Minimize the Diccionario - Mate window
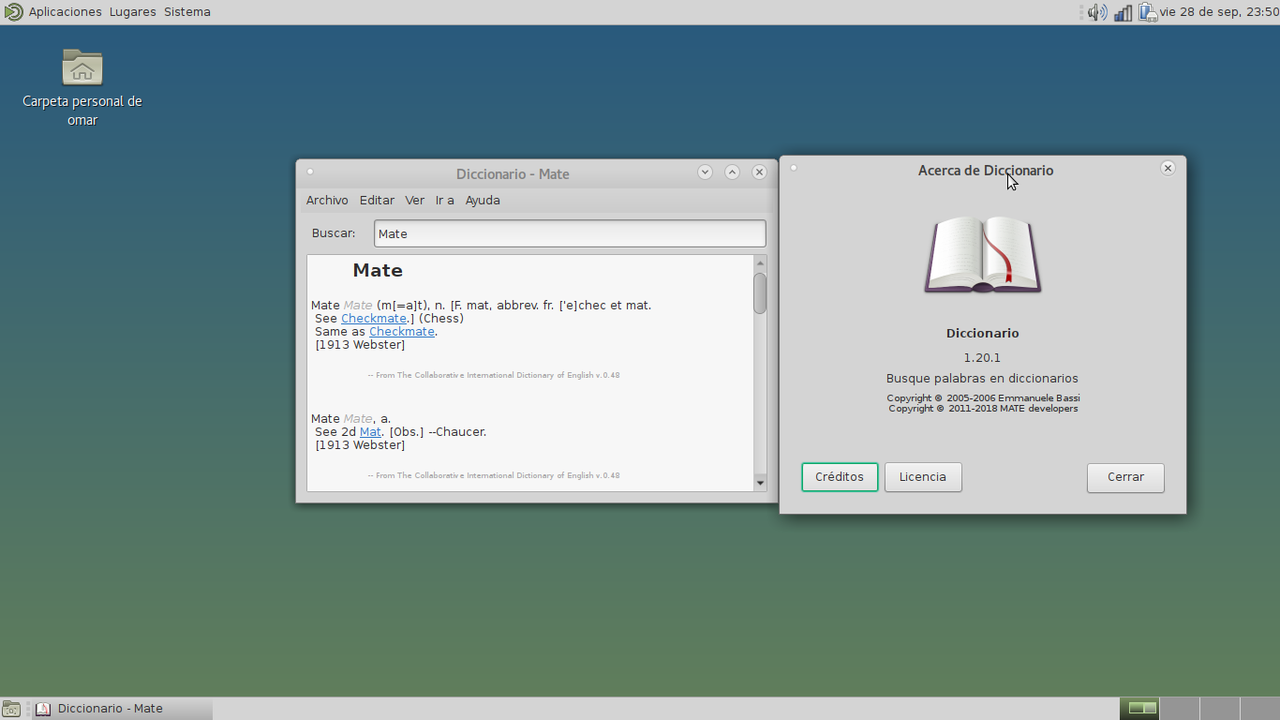This screenshot has width=1280, height=720. 705,172
